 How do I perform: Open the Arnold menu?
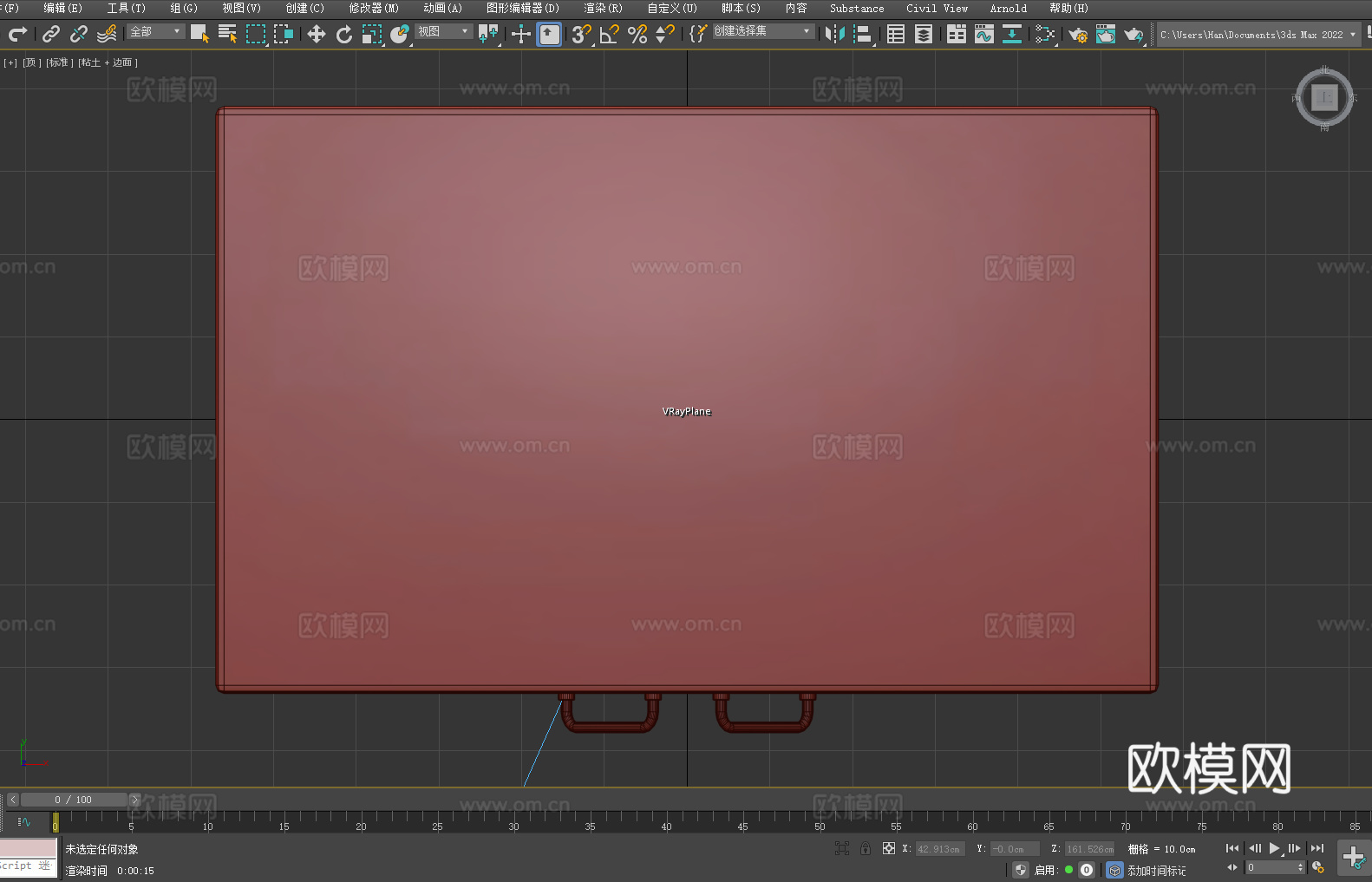pos(1009,8)
